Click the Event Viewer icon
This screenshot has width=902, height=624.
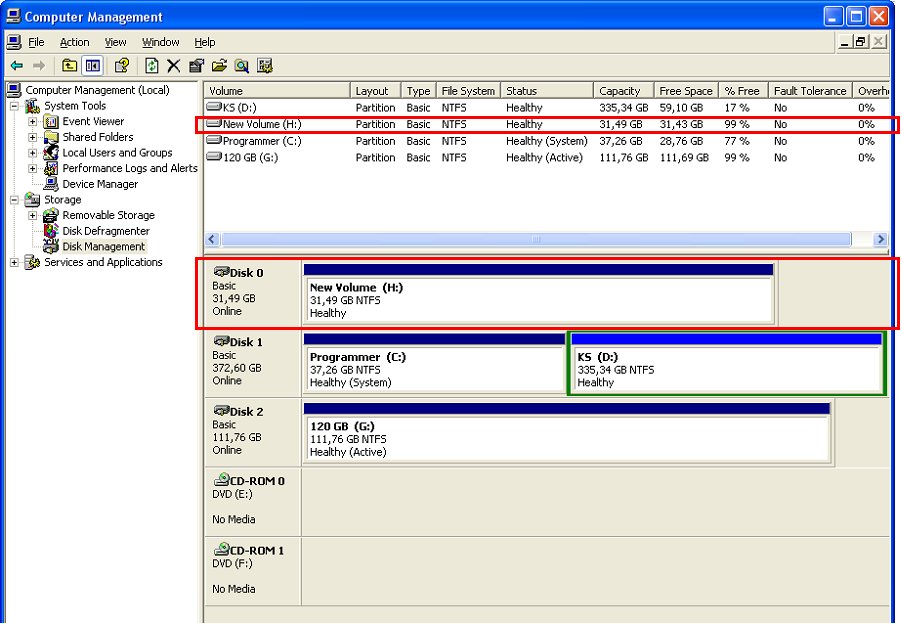pos(51,121)
